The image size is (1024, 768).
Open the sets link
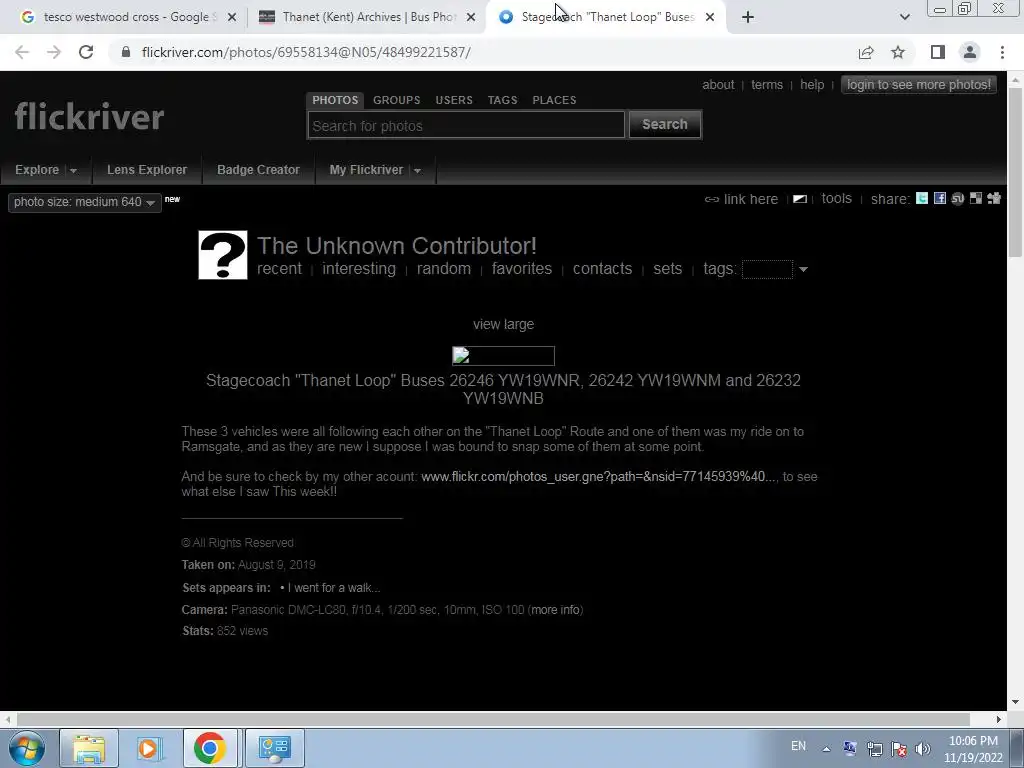click(x=667, y=269)
